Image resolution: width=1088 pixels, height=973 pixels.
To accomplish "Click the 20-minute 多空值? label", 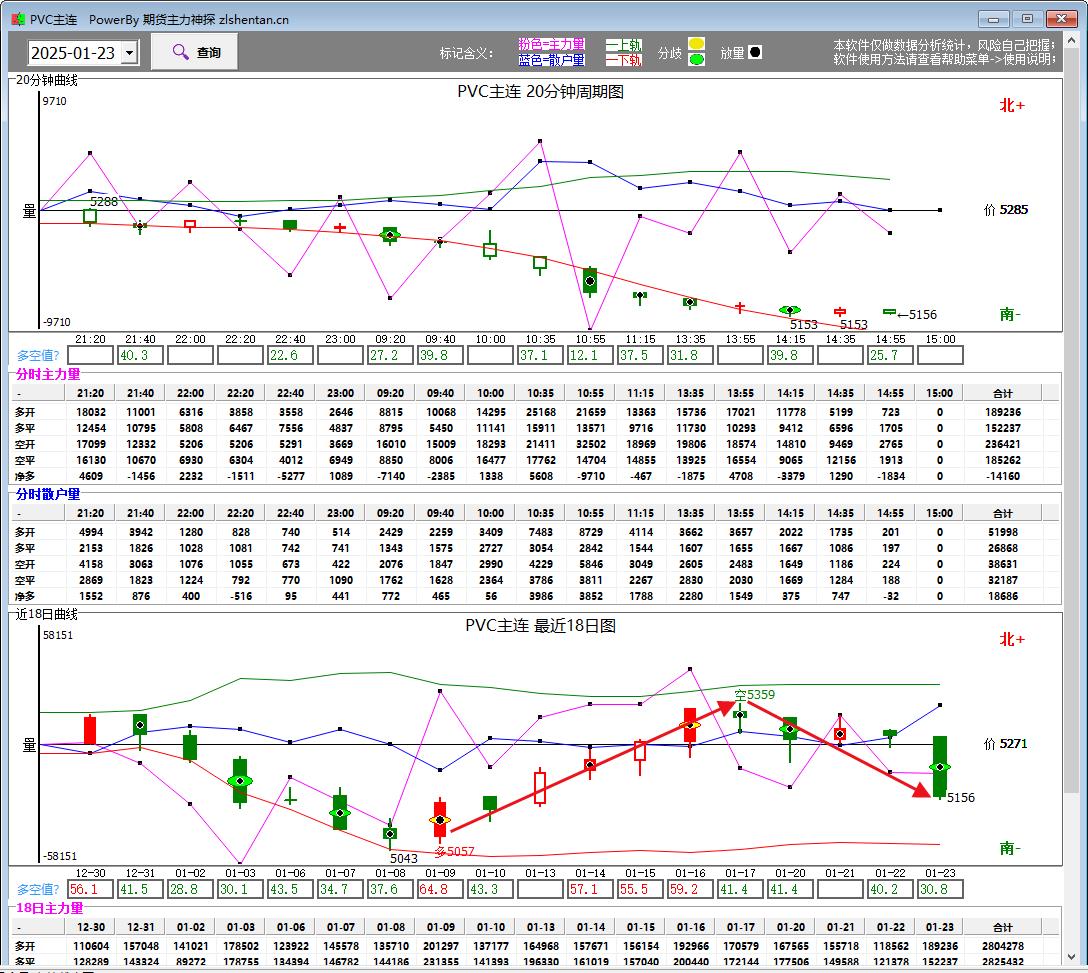I will 38,355.
